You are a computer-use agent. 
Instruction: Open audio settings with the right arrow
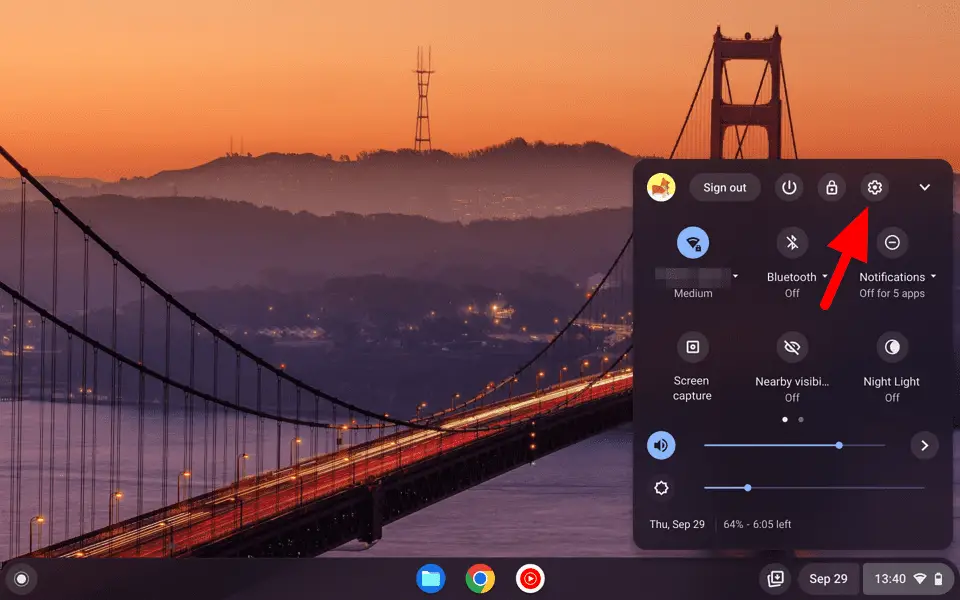coord(924,445)
